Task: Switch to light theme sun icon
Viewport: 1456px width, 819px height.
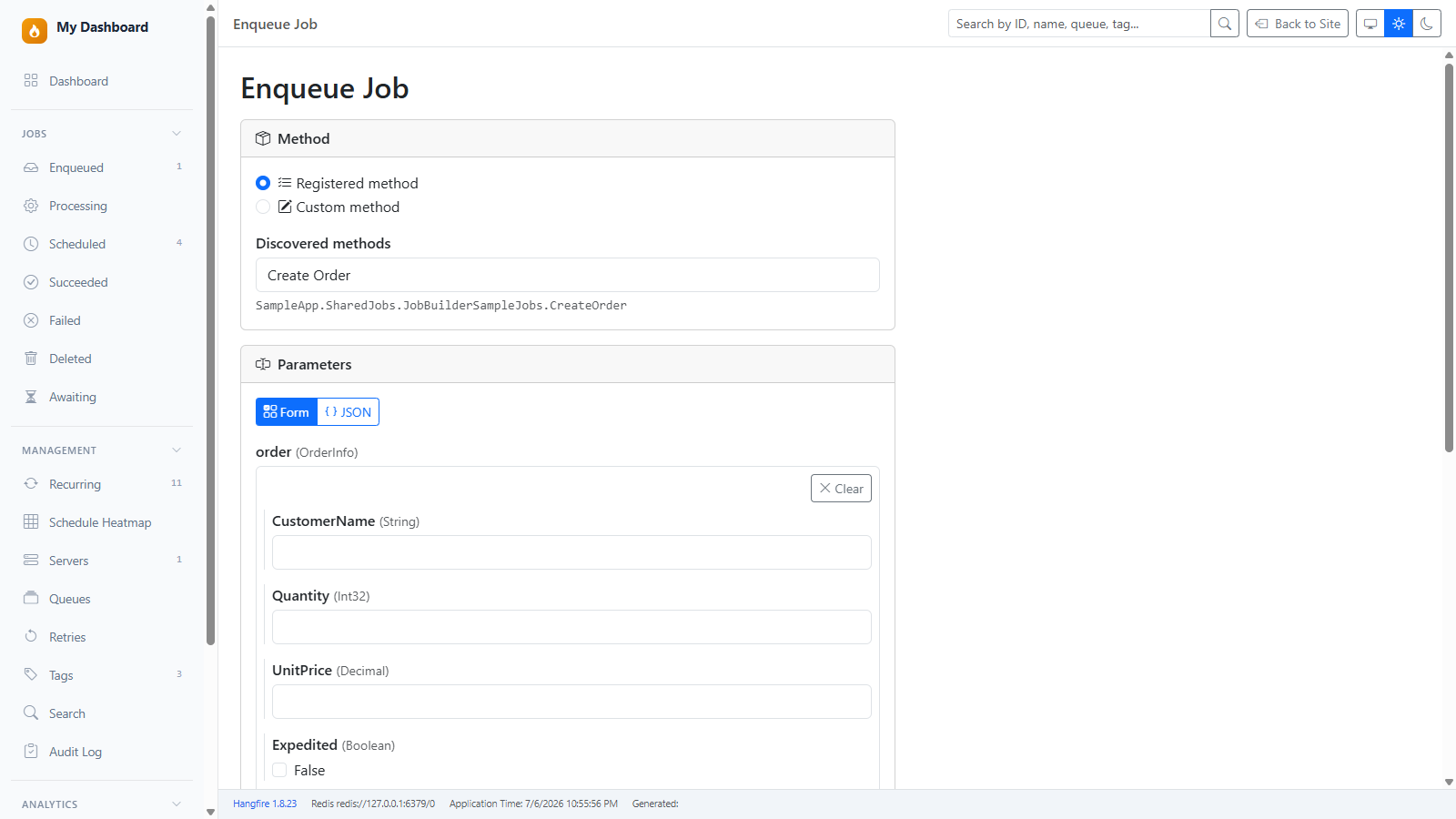Action: (x=1399, y=24)
